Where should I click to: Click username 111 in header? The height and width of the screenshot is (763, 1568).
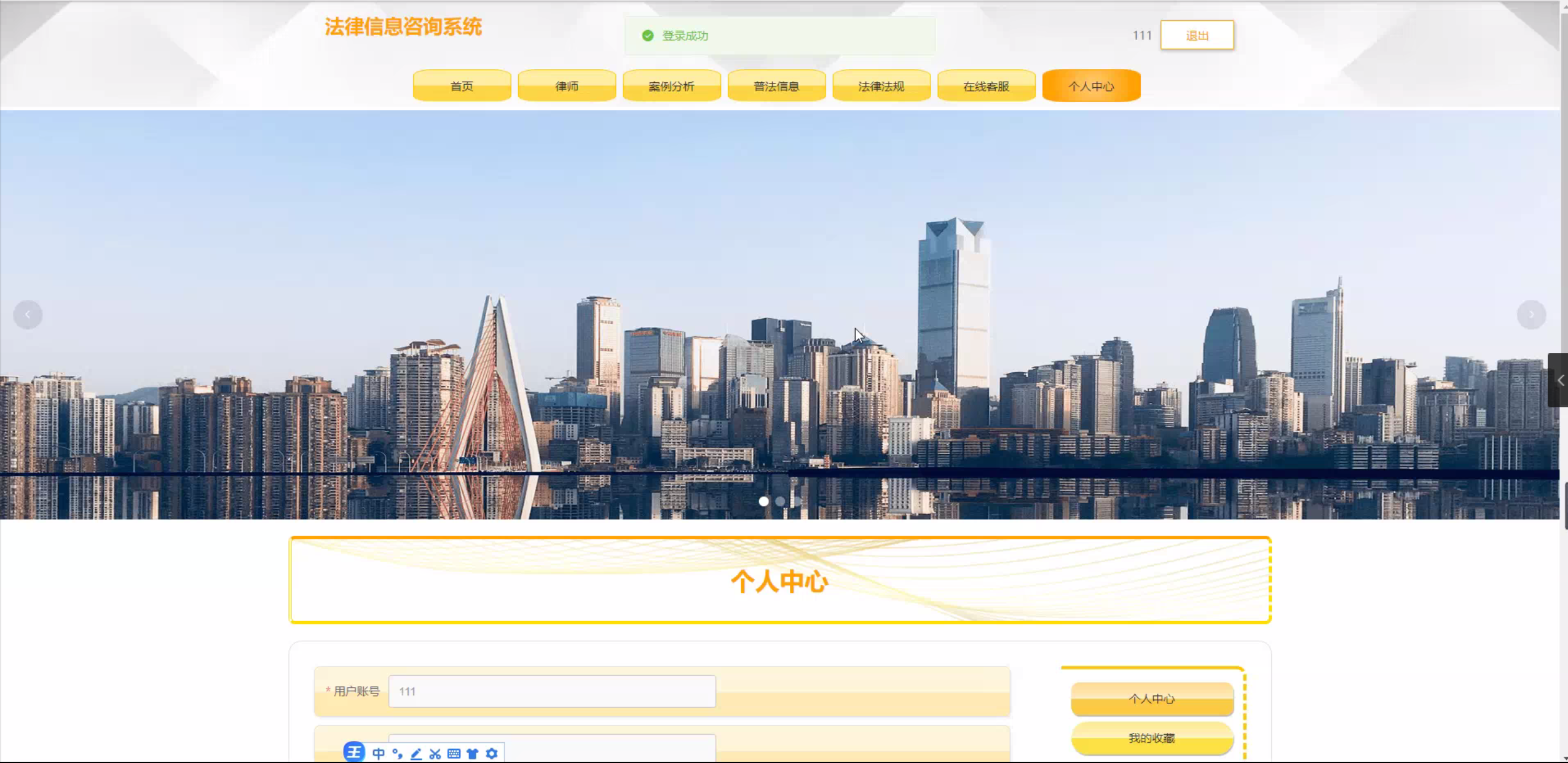pos(1142,36)
